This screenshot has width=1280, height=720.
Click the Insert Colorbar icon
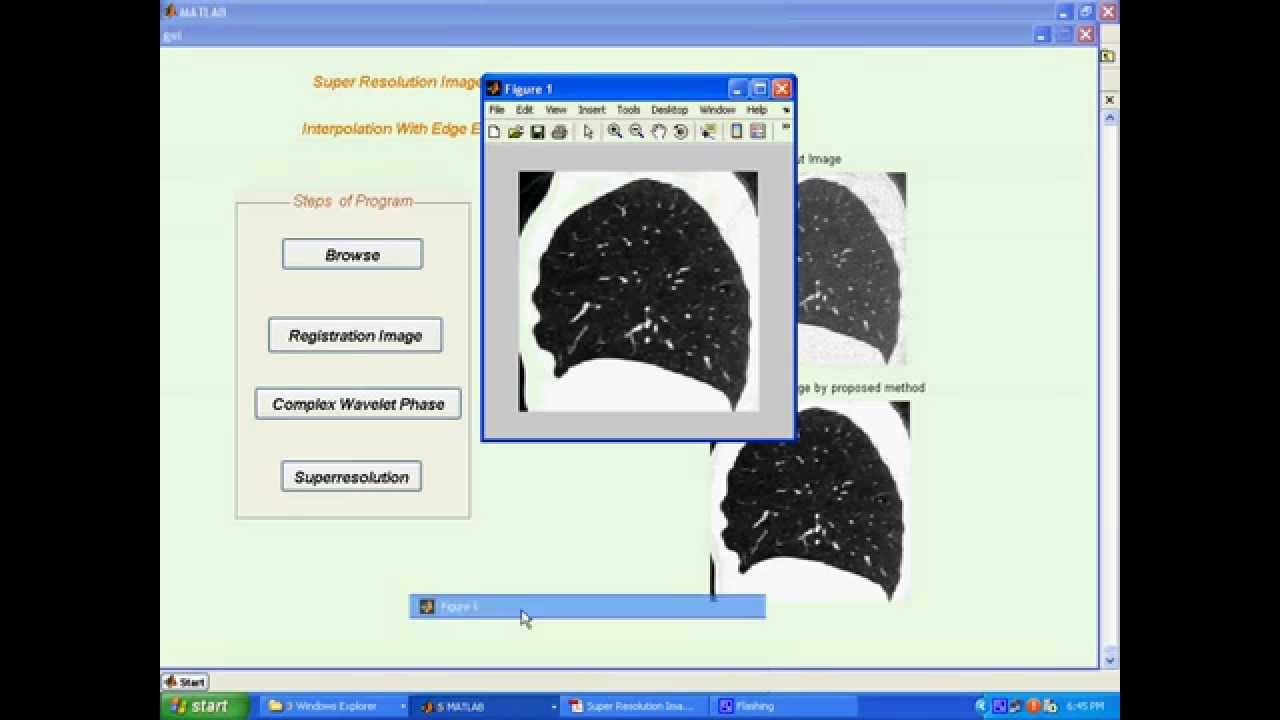point(737,132)
